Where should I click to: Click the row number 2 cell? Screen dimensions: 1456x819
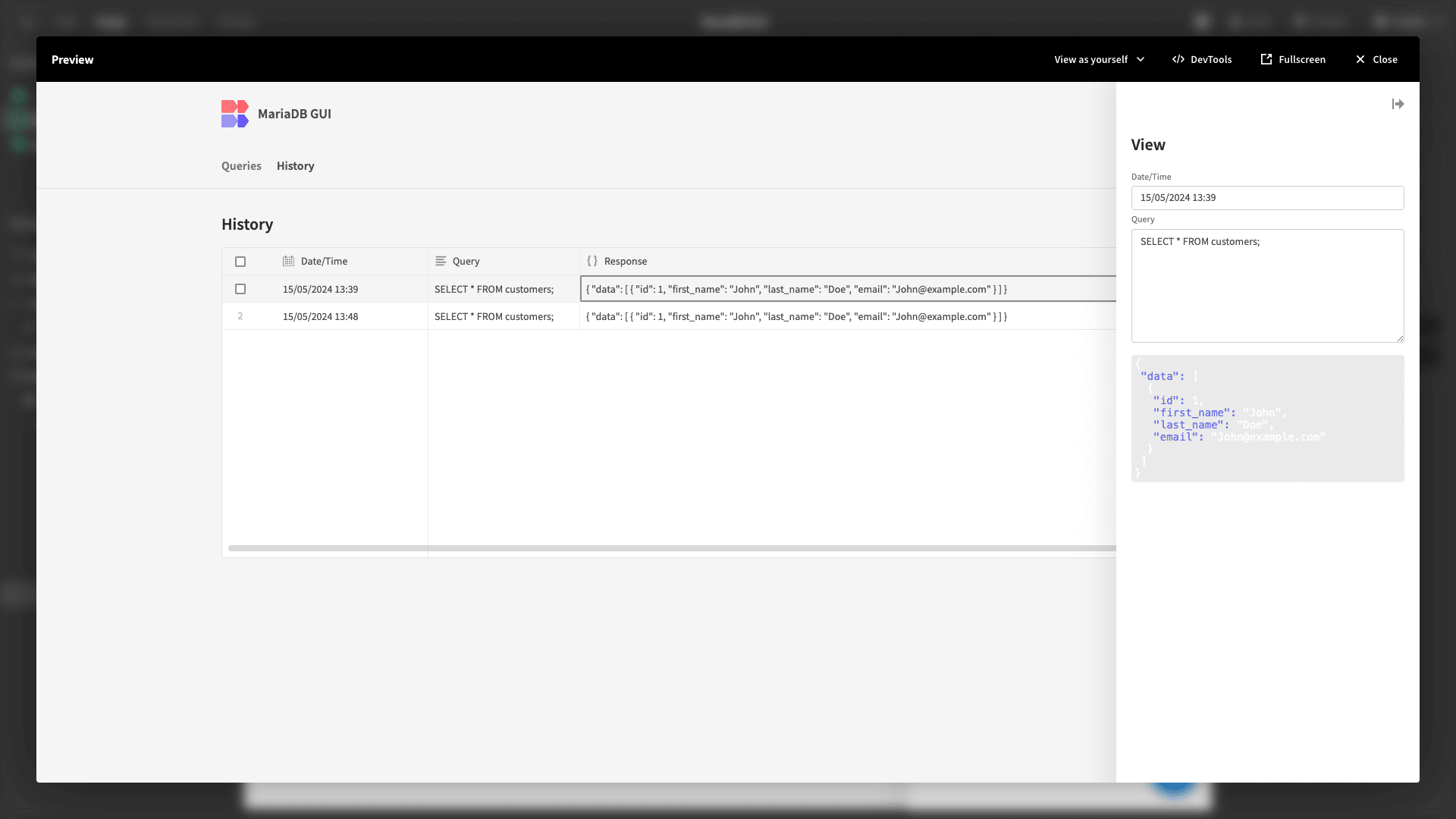(x=240, y=316)
